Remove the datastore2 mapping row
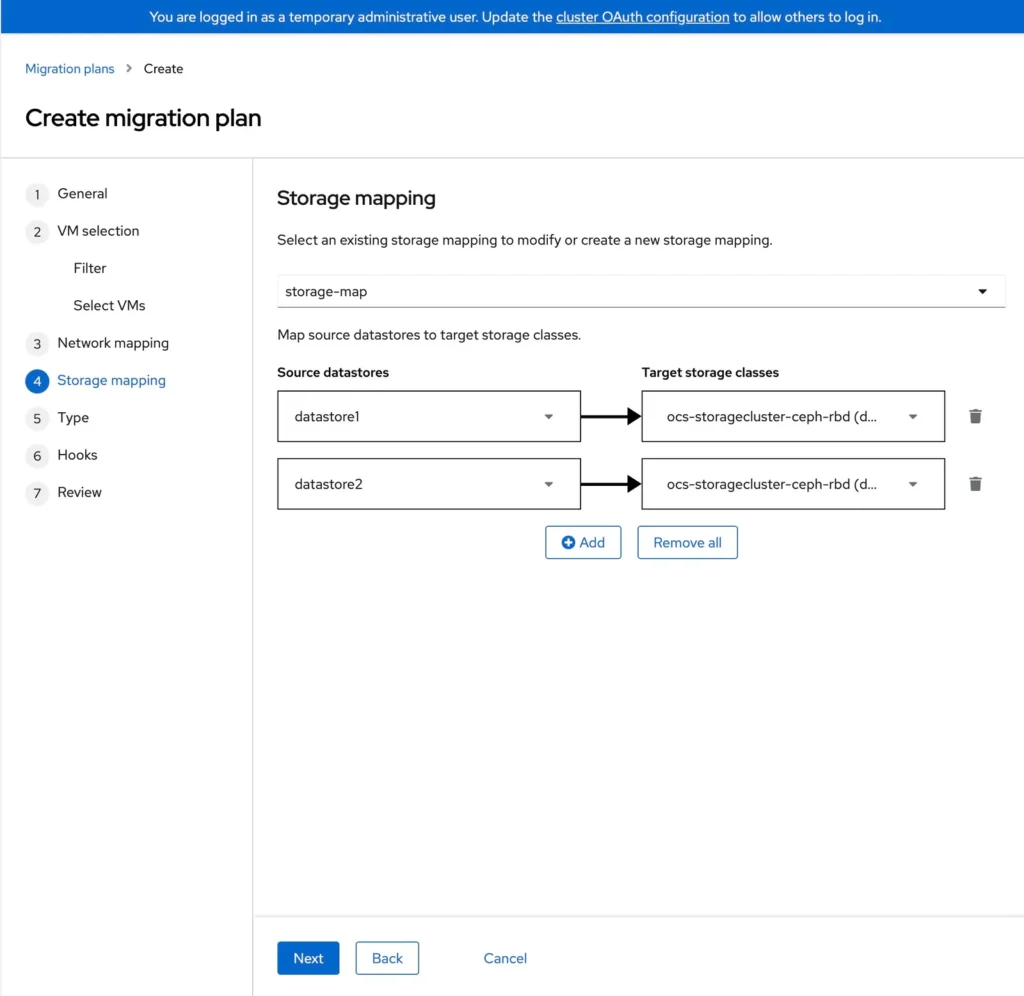The width and height of the screenshot is (1024, 996). pos(975,483)
